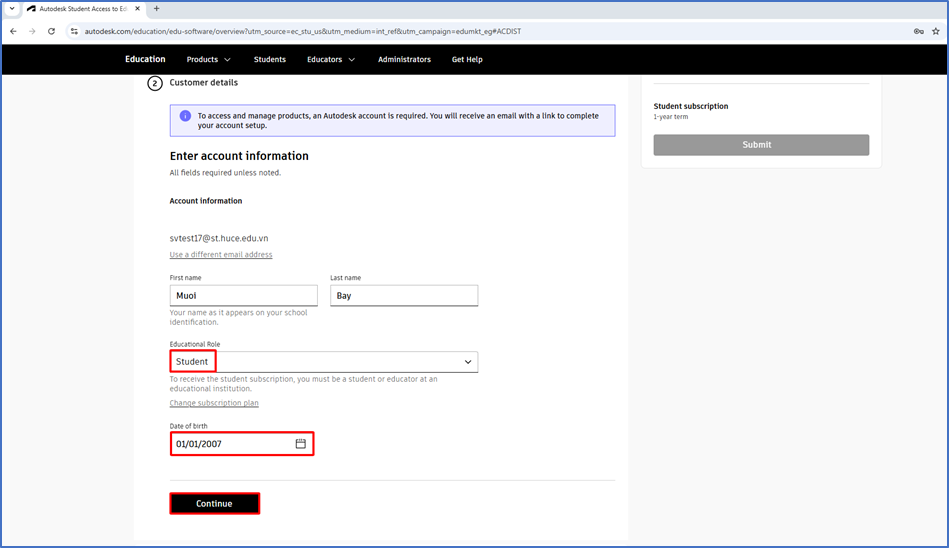Bookmark this page with the star icon
The image size is (949, 548).
(936, 31)
